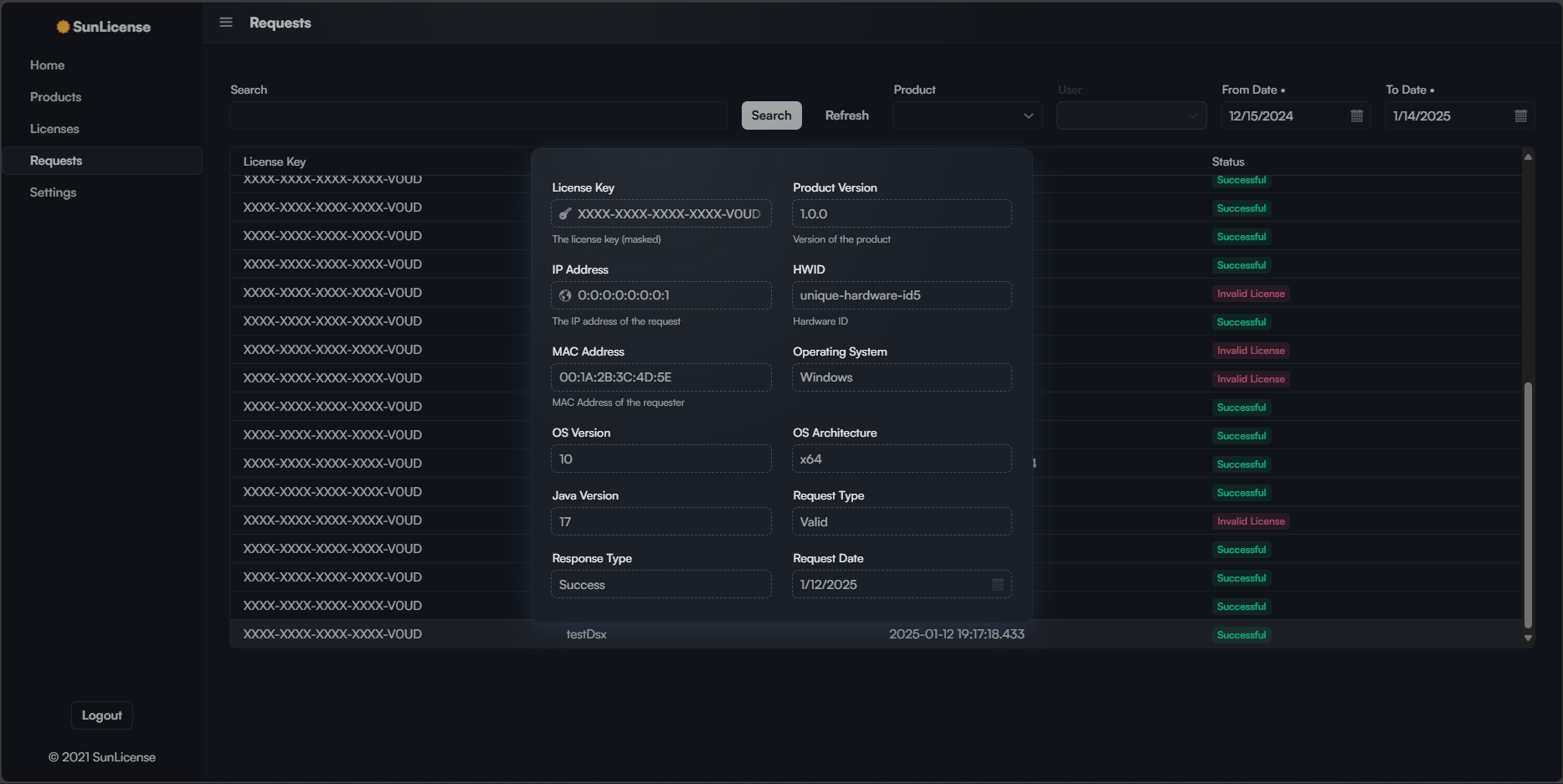Open the To Date calendar picker
The image size is (1563, 784).
pyautogui.click(x=1520, y=116)
